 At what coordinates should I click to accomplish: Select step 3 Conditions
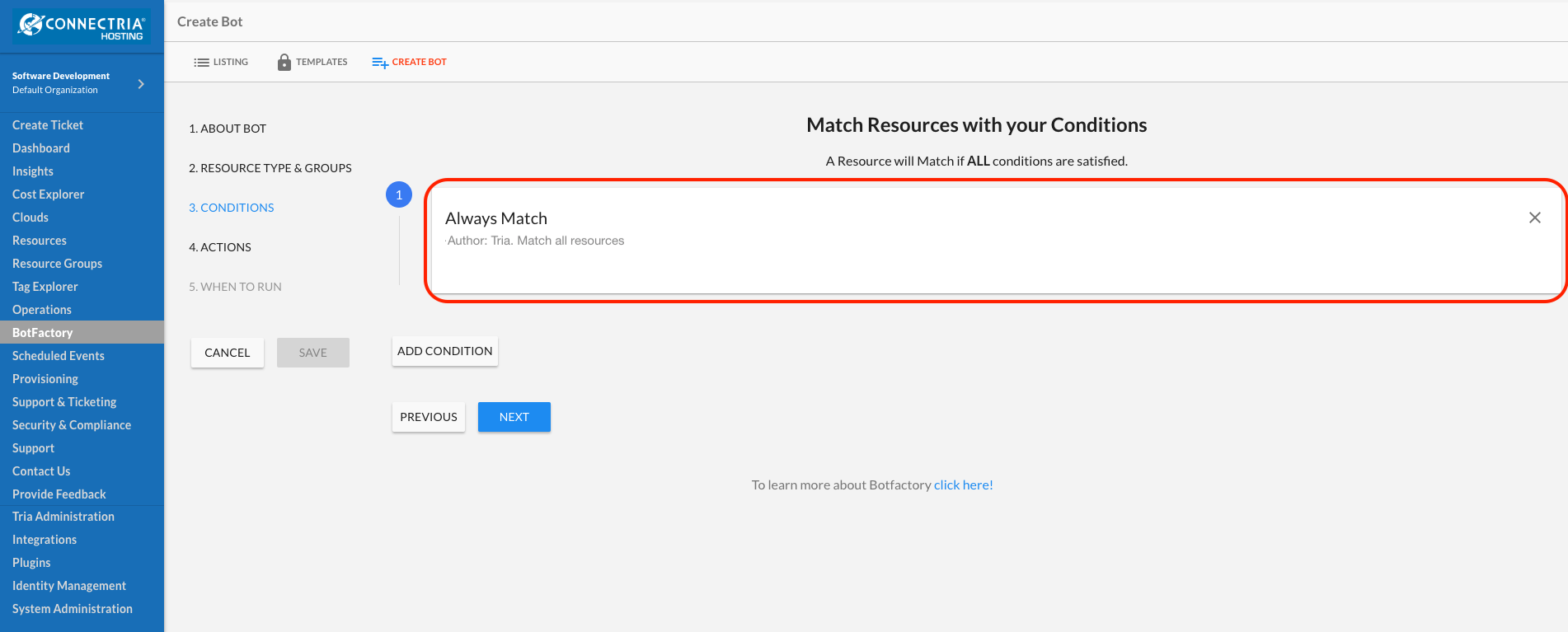coord(232,208)
